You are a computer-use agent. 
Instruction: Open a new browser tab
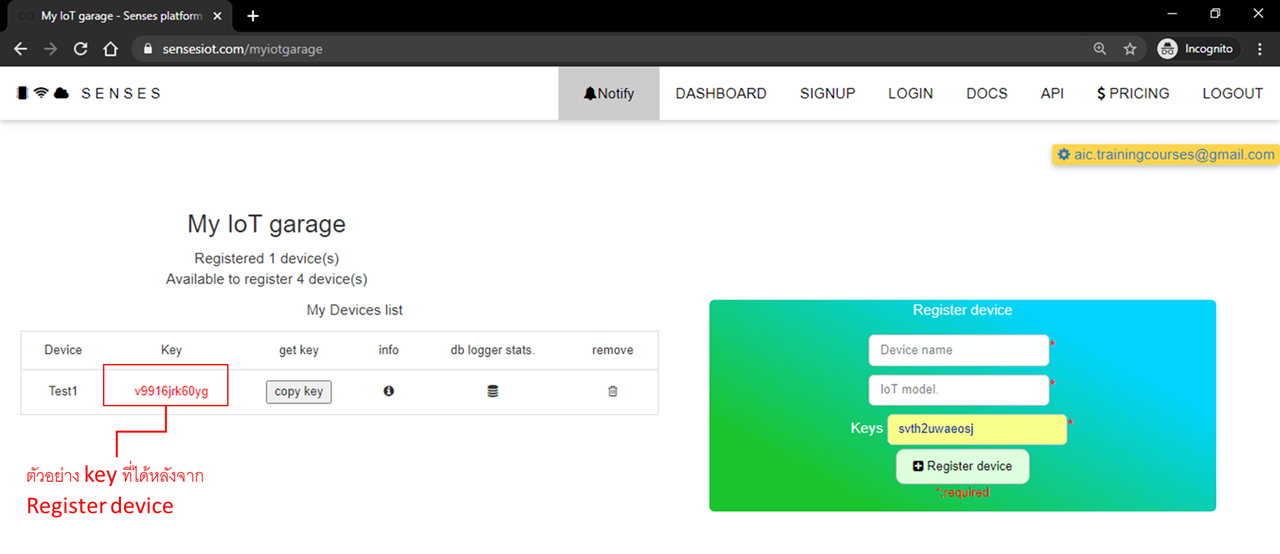tap(253, 16)
